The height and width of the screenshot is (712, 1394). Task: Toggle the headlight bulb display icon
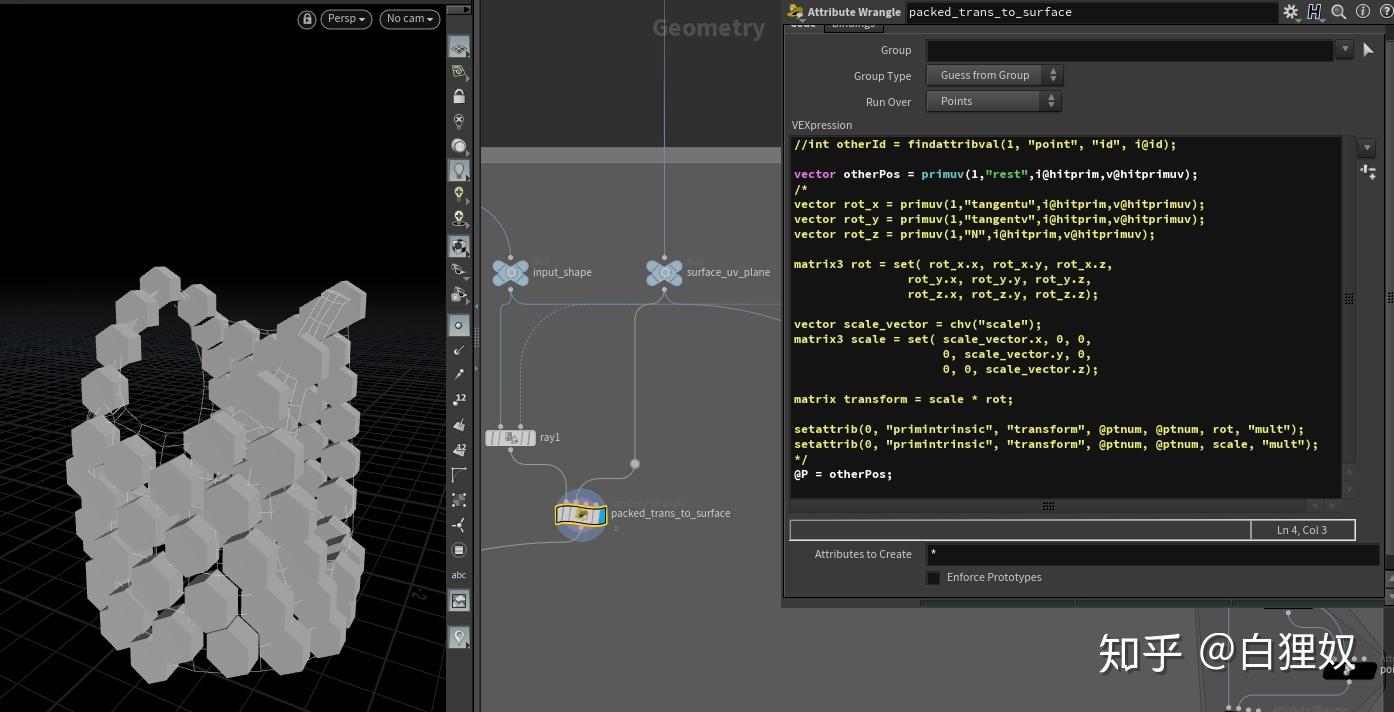click(x=459, y=171)
